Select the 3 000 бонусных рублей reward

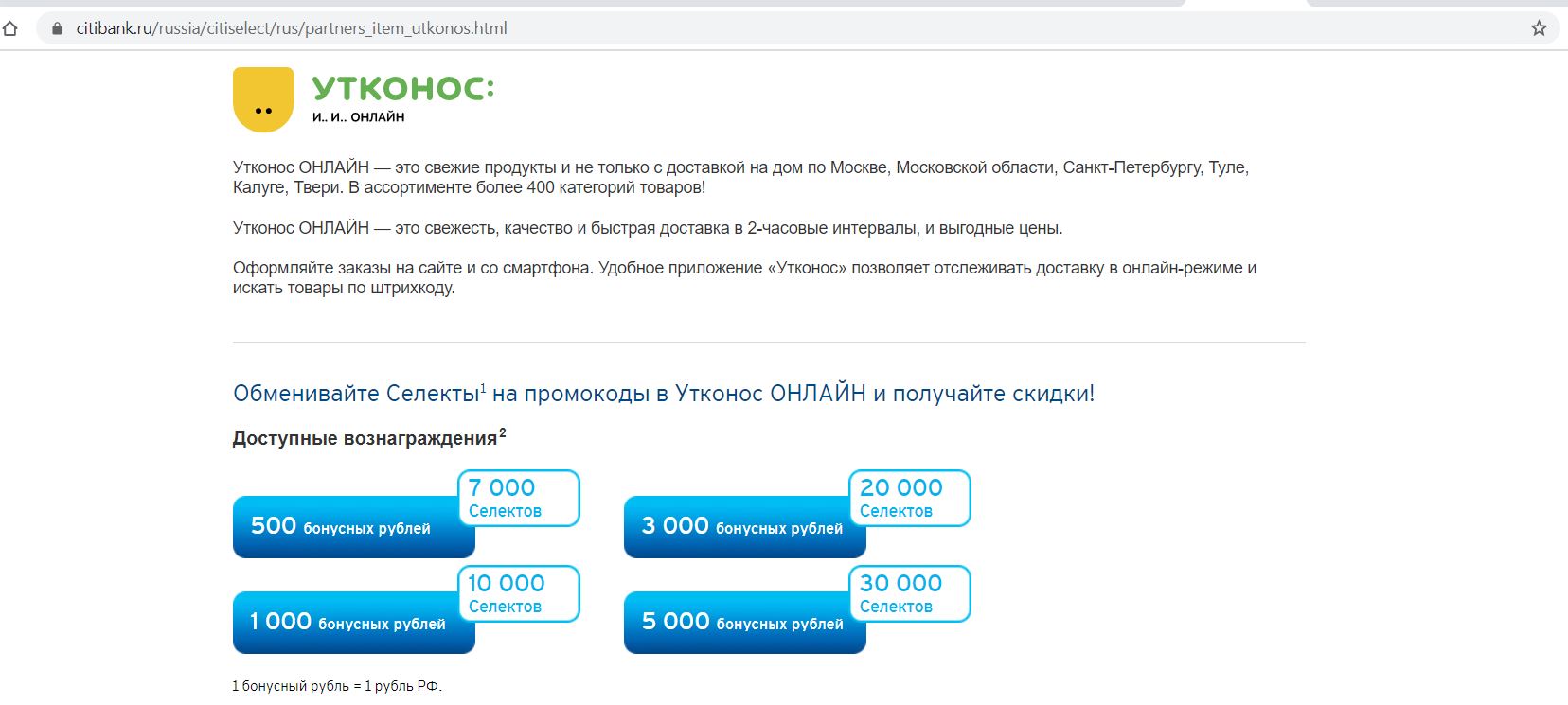point(744,527)
